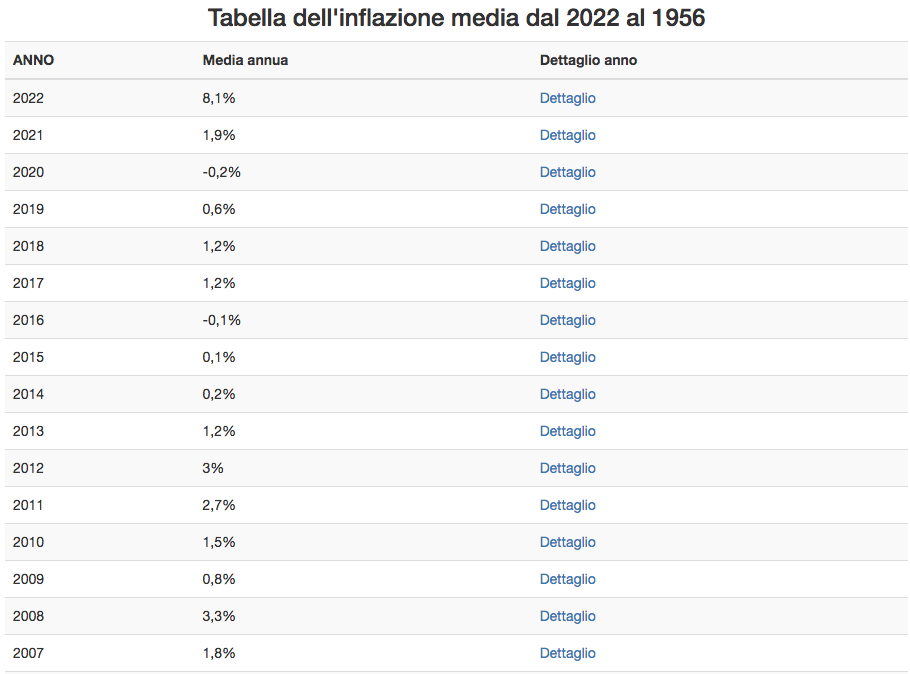
Task: Select Dettaglio for year 2010
Action: [x=568, y=542]
